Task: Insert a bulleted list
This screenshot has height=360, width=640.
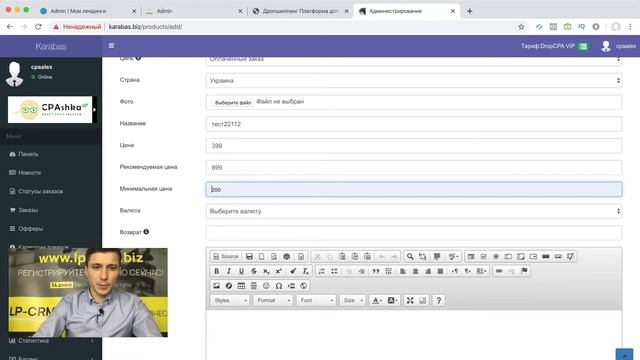Action: pyautogui.click(x=334, y=271)
